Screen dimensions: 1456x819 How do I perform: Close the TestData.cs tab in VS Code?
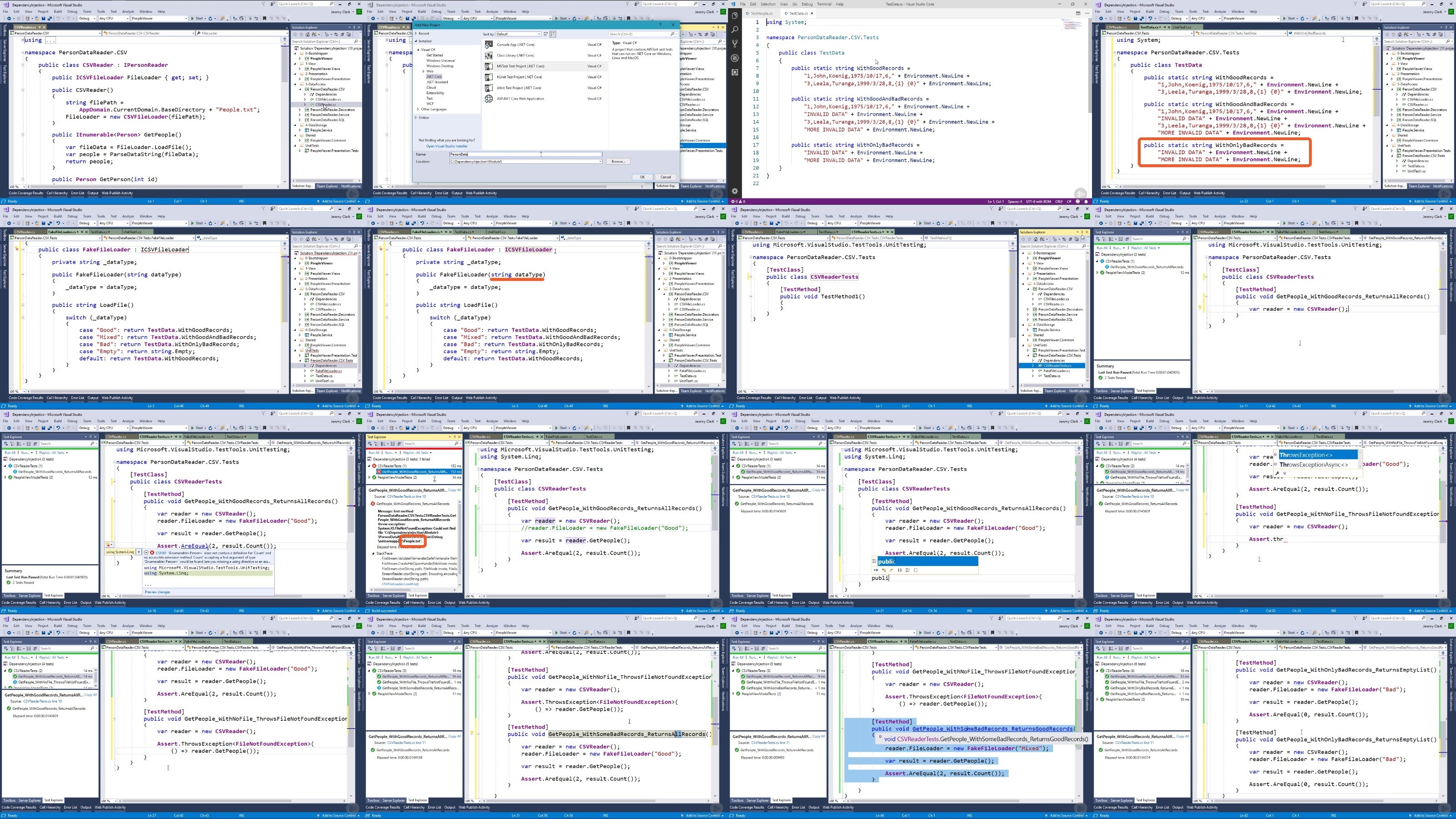(812, 13)
